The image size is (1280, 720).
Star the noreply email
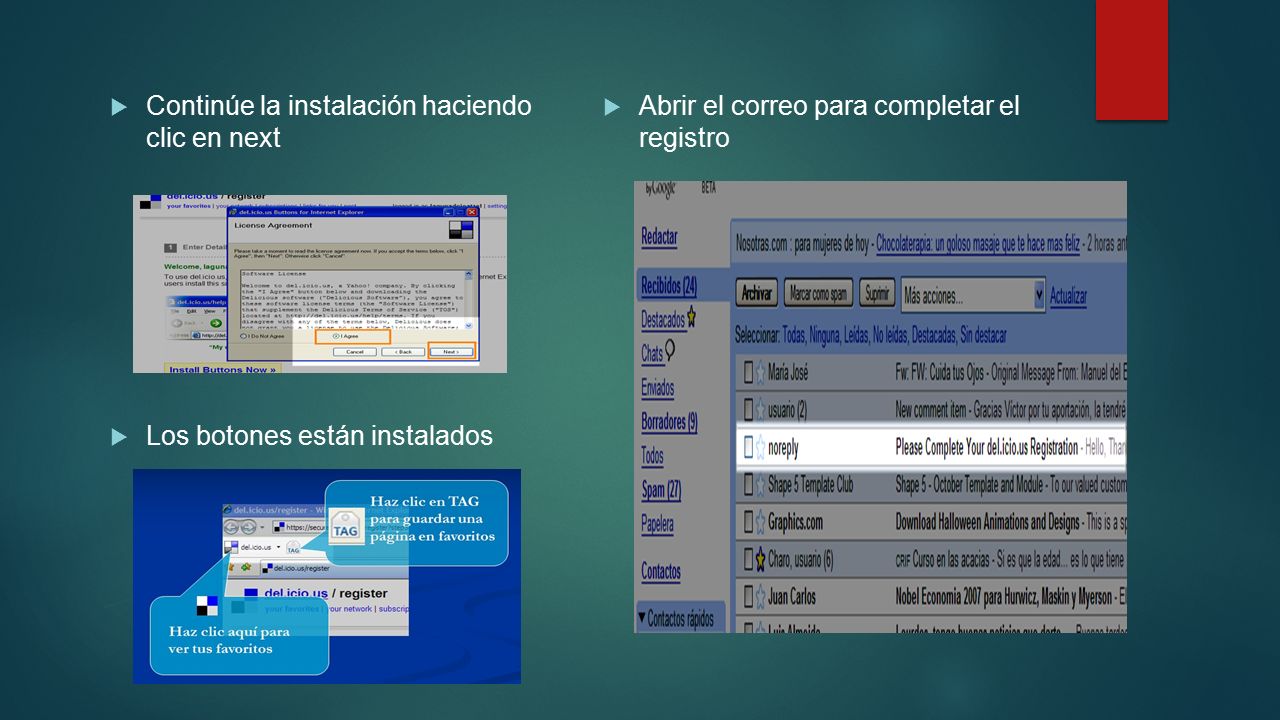tap(760, 448)
